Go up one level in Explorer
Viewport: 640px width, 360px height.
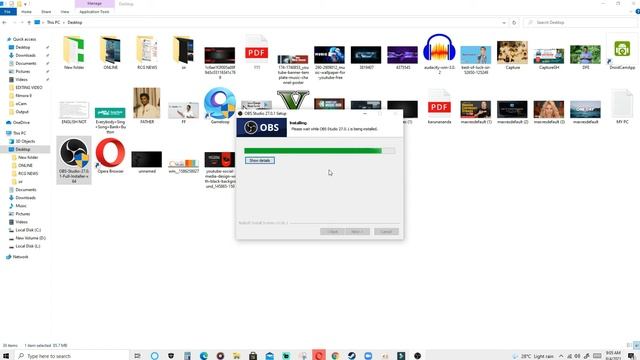pyautogui.click(x=29, y=22)
